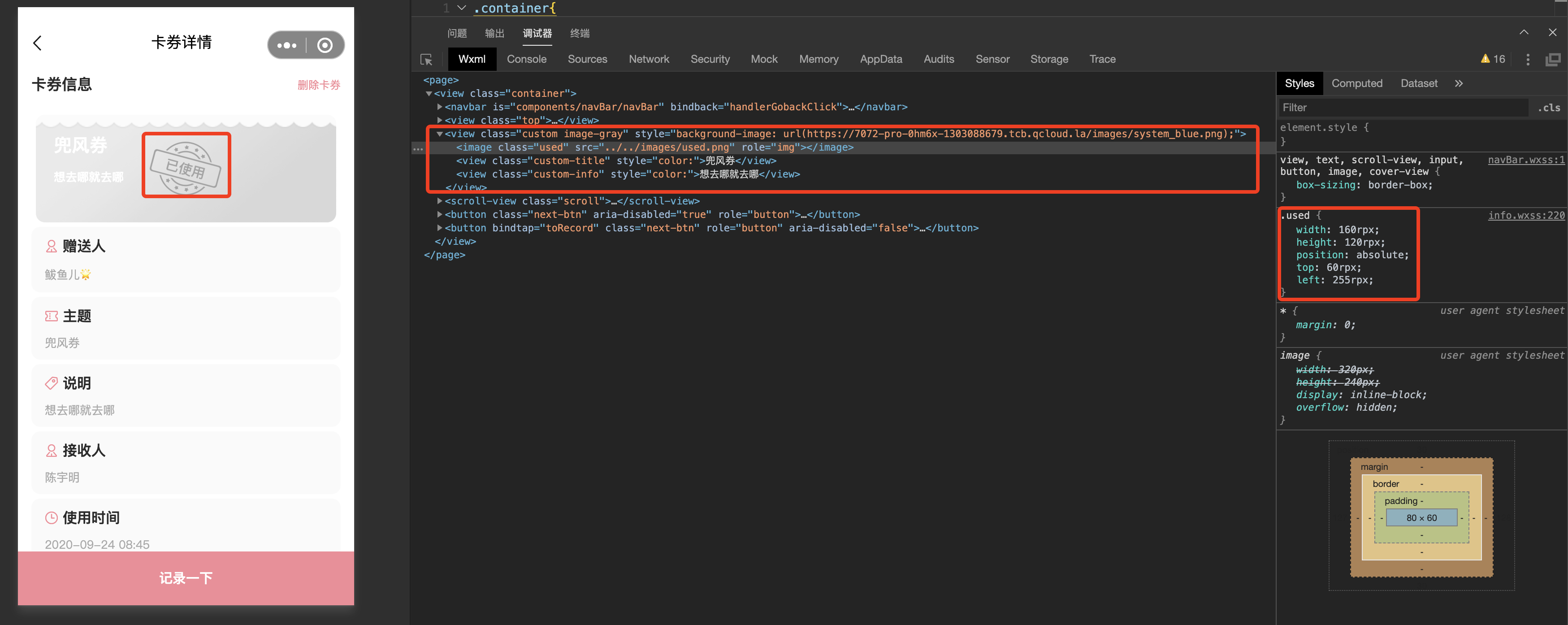This screenshot has height=625, width=1568.
Task: Click the back arrow in navigation bar
Action: tap(38, 43)
